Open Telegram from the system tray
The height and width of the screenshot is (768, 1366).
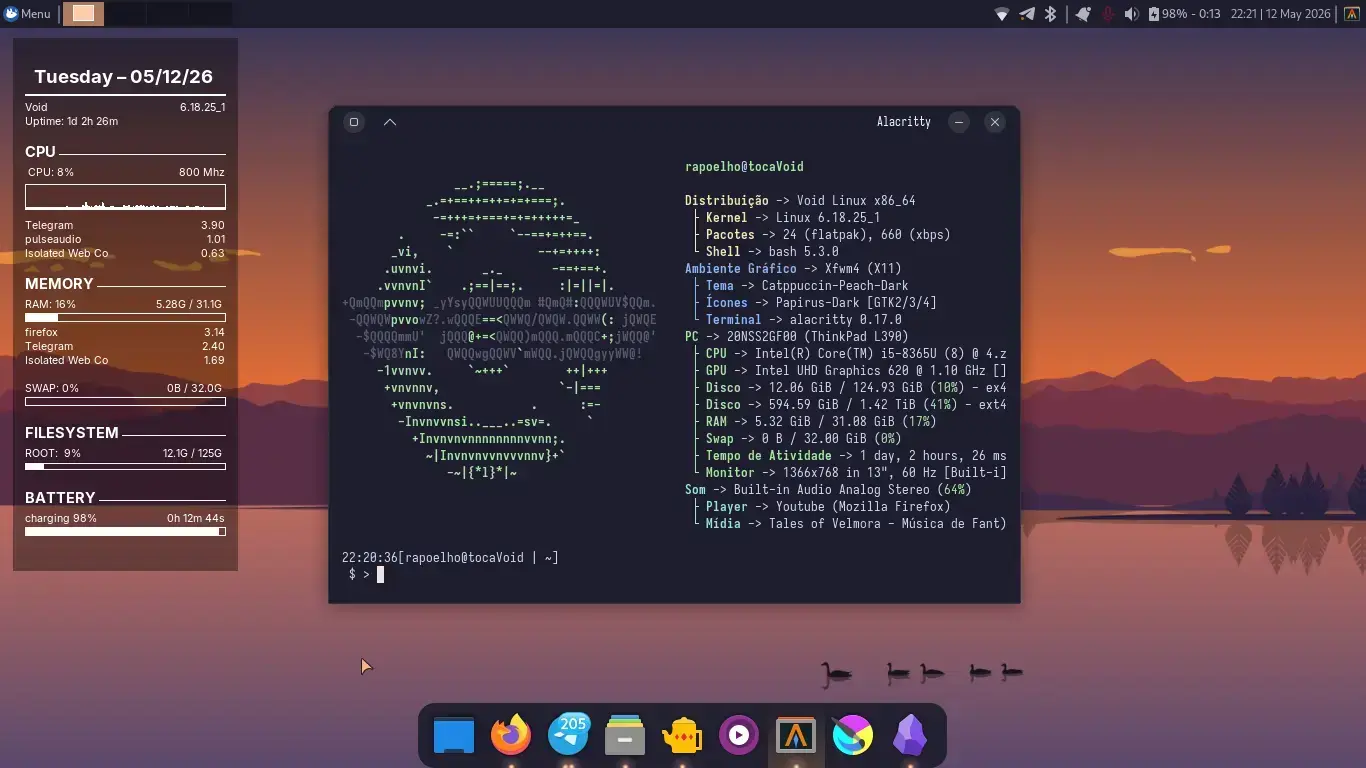1026,14
